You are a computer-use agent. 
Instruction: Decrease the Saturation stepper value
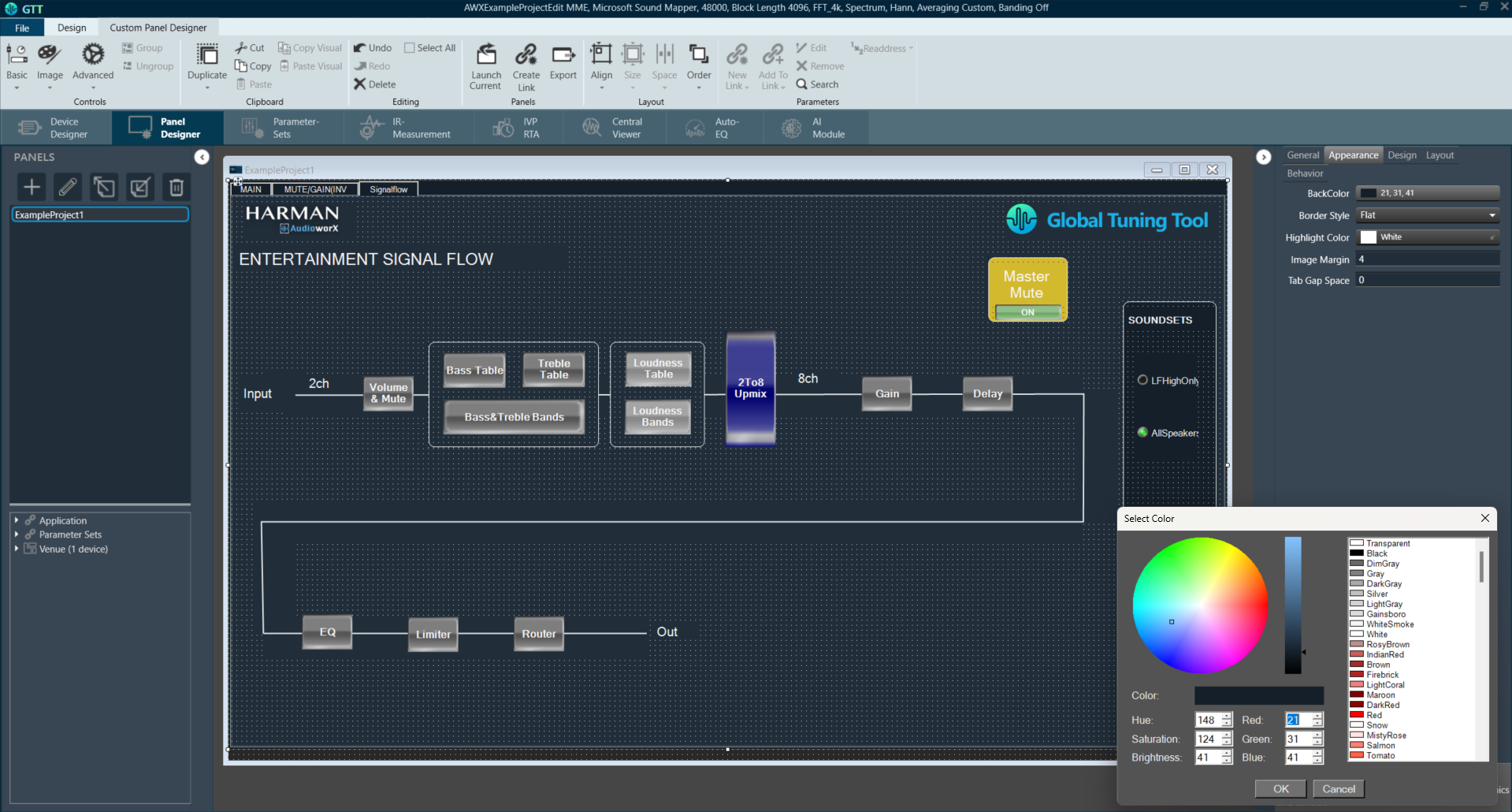tap(1227, 743)
